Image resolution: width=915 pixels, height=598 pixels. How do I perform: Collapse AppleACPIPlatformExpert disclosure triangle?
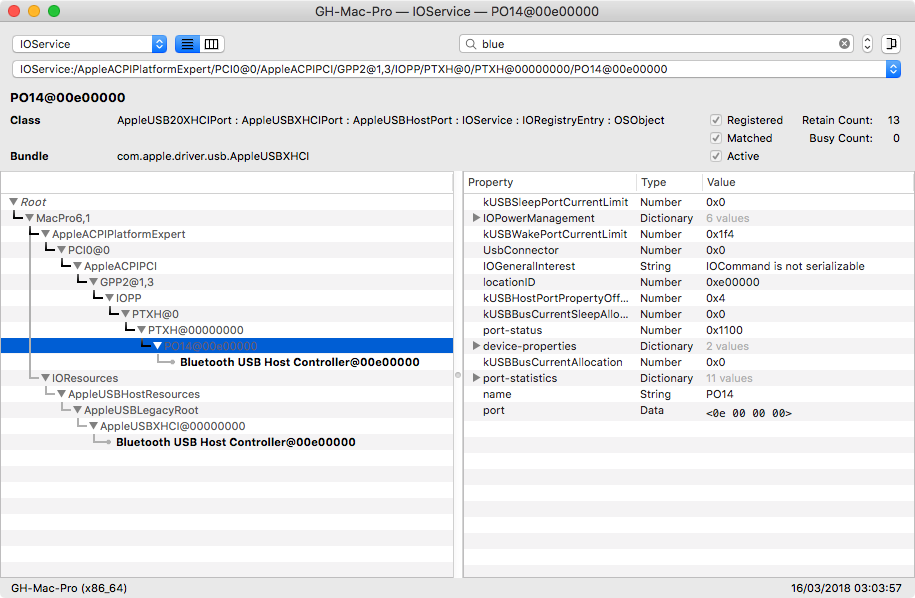tap(46, 234)
